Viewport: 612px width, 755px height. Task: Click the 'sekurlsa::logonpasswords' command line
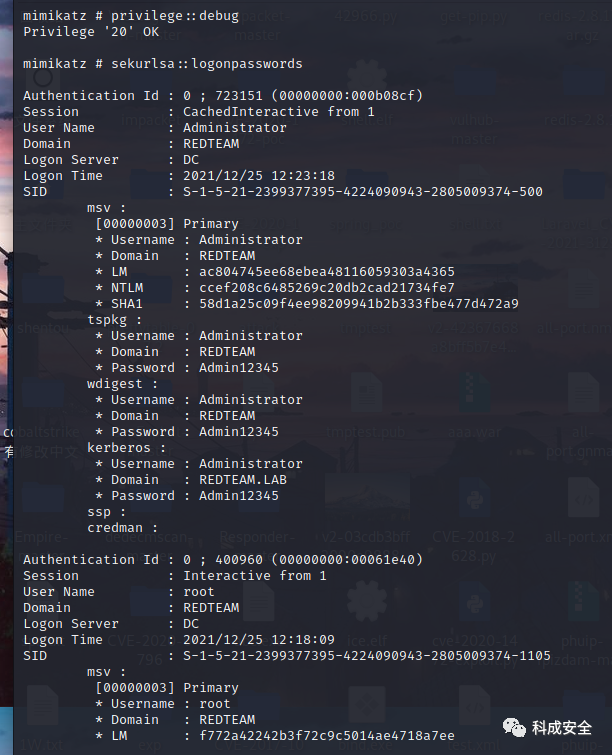click(x=163, y=64)
